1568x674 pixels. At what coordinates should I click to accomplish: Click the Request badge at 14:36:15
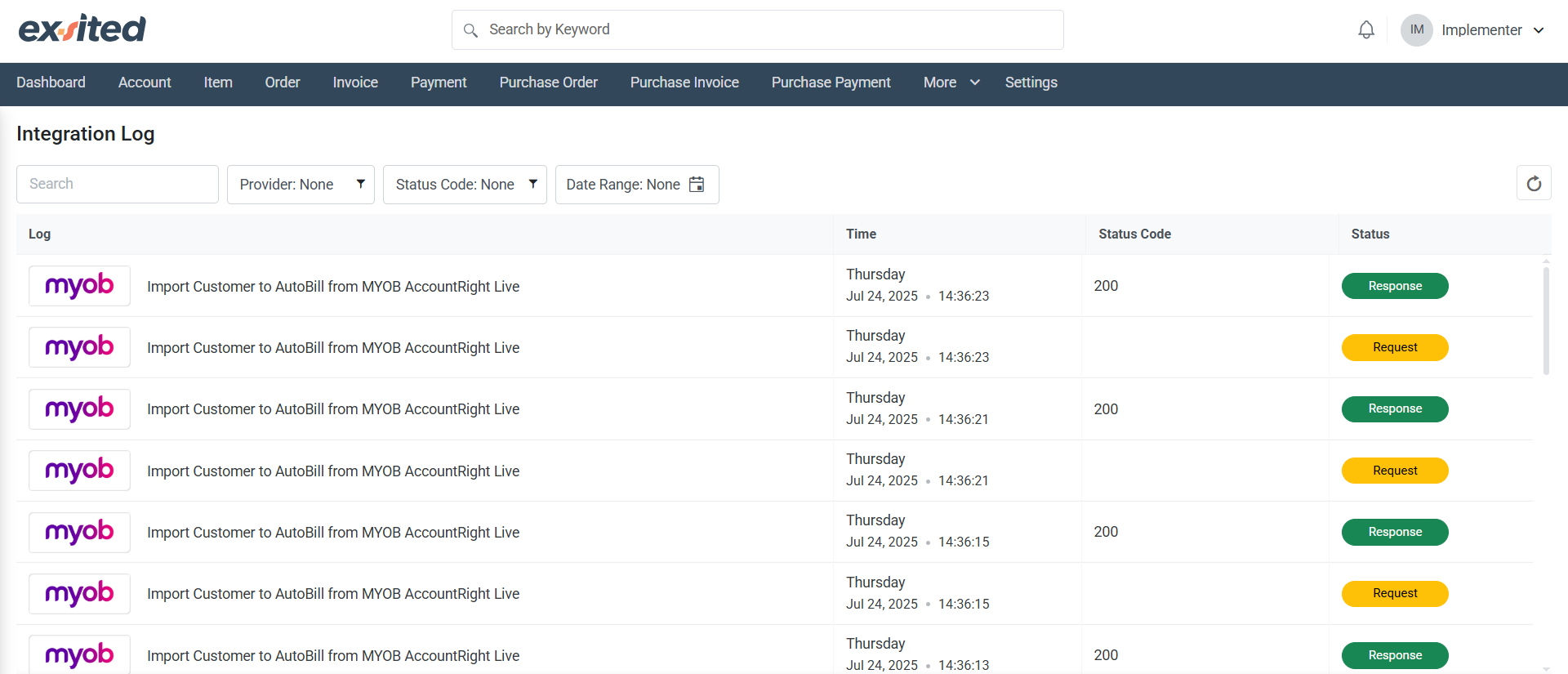click(1395, 594)
